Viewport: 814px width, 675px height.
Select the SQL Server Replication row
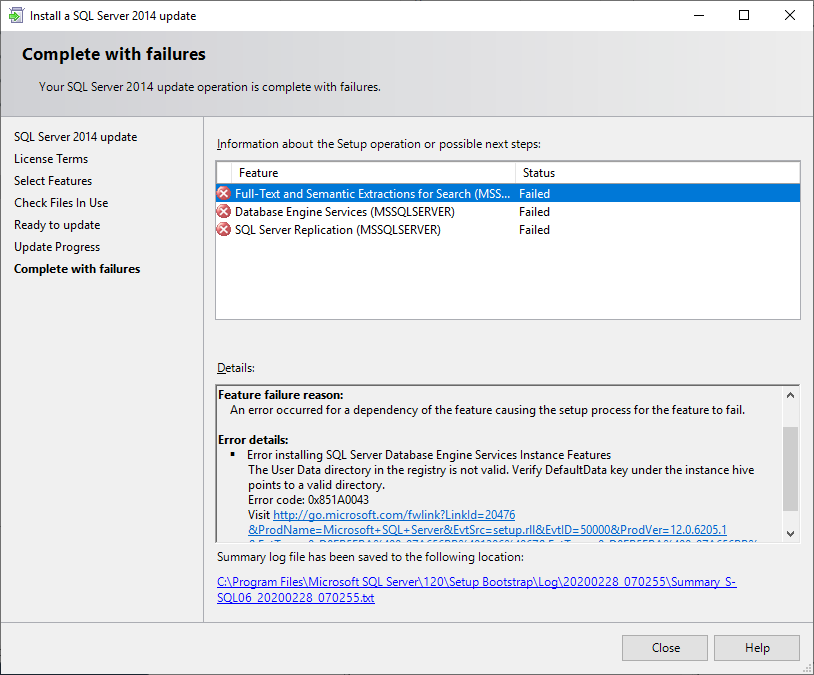click(x=337, y=230)
